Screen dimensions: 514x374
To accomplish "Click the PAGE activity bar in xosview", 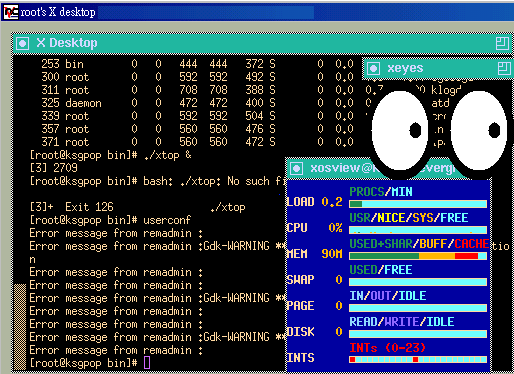I will point(418,308).
